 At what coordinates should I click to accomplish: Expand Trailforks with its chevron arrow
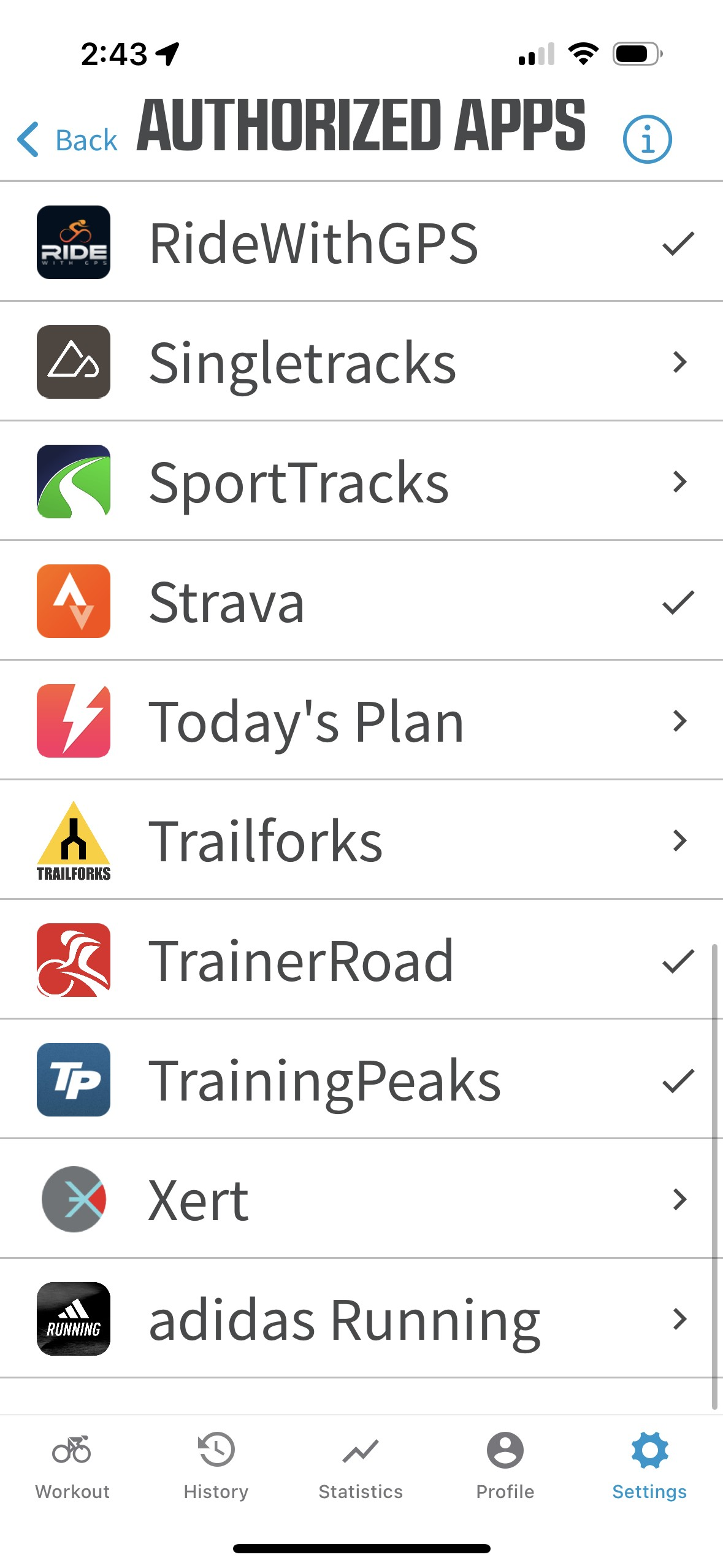pyautogui.click(x=679, y=840)
